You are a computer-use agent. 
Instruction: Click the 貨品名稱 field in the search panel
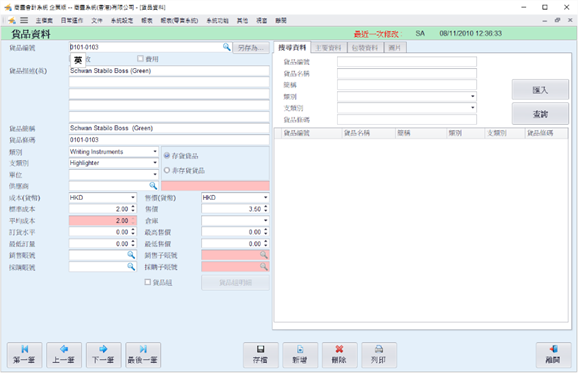pos(407,73)
